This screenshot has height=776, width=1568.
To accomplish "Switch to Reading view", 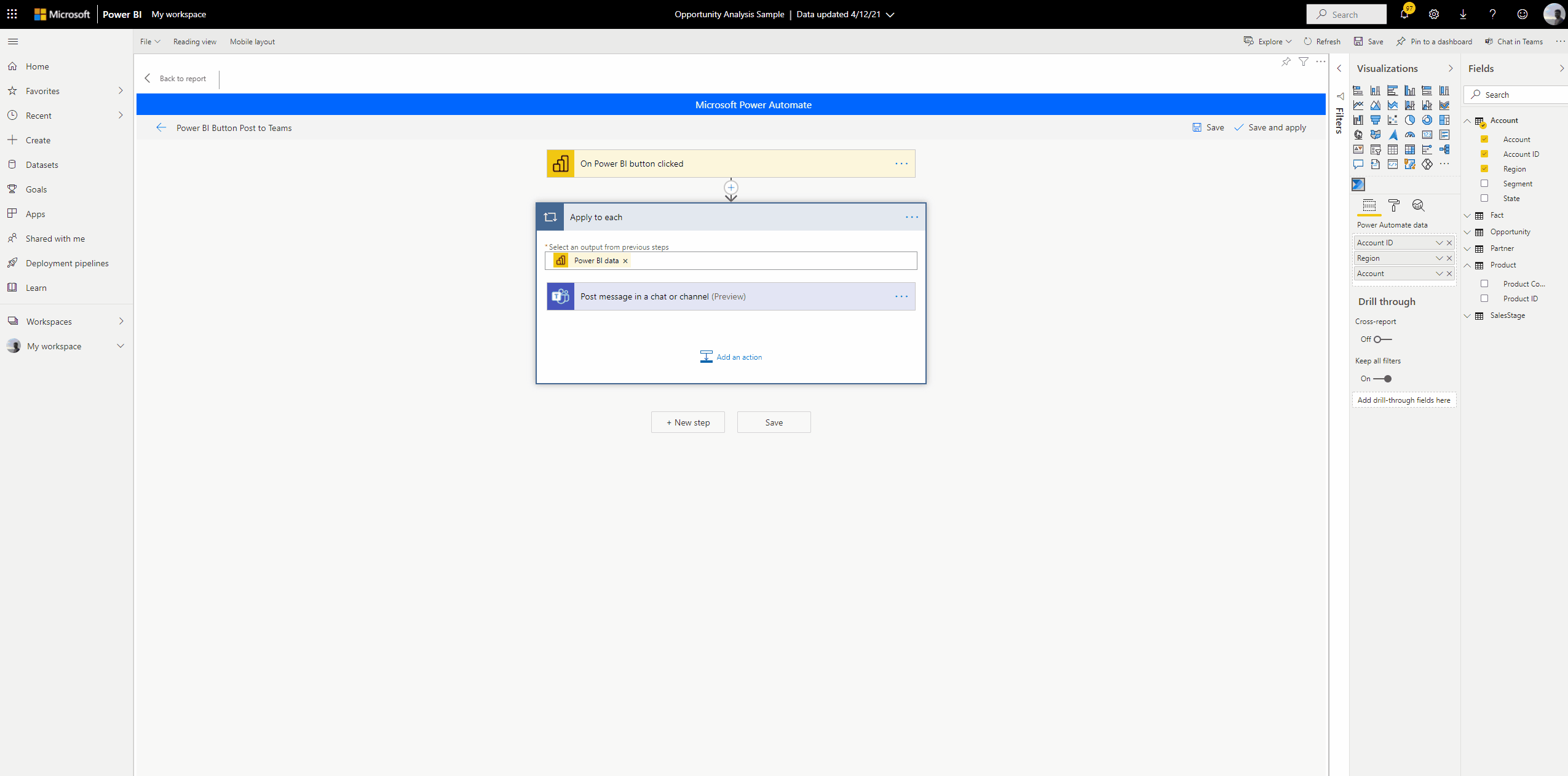I will (195, 42).
